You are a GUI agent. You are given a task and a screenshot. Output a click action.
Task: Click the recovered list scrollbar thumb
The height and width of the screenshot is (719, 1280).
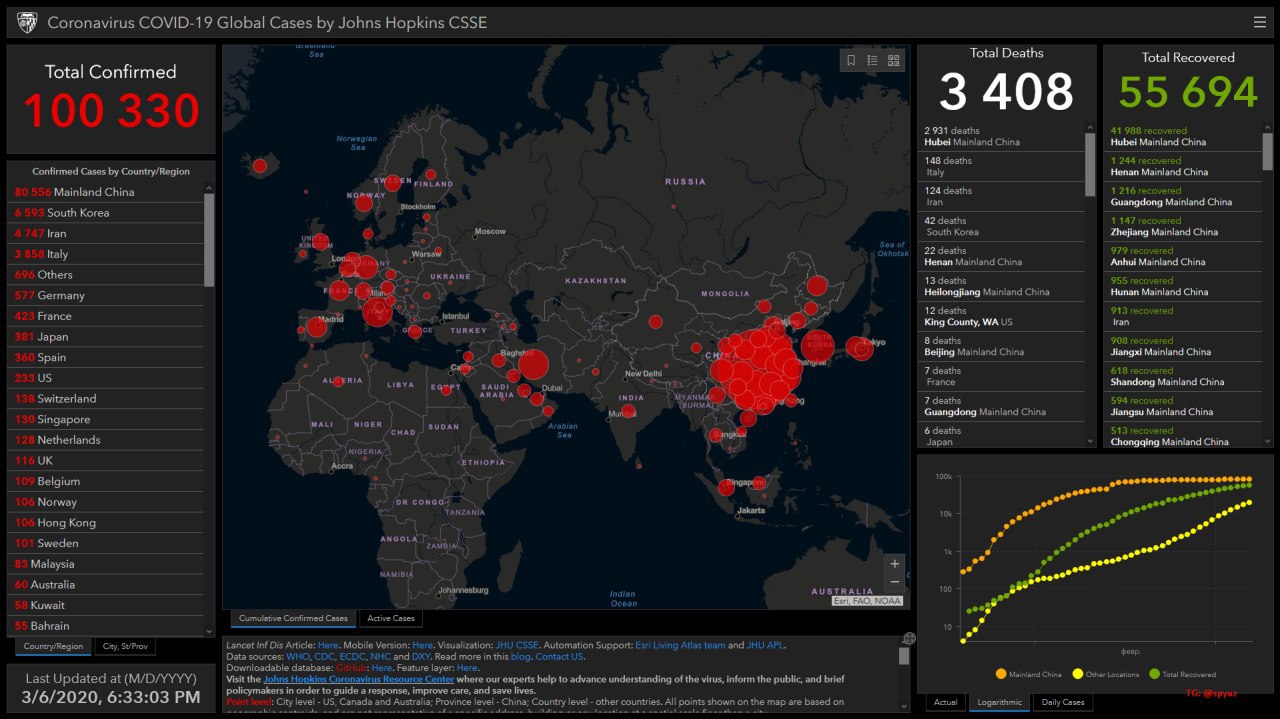[x=1268, y=152]
